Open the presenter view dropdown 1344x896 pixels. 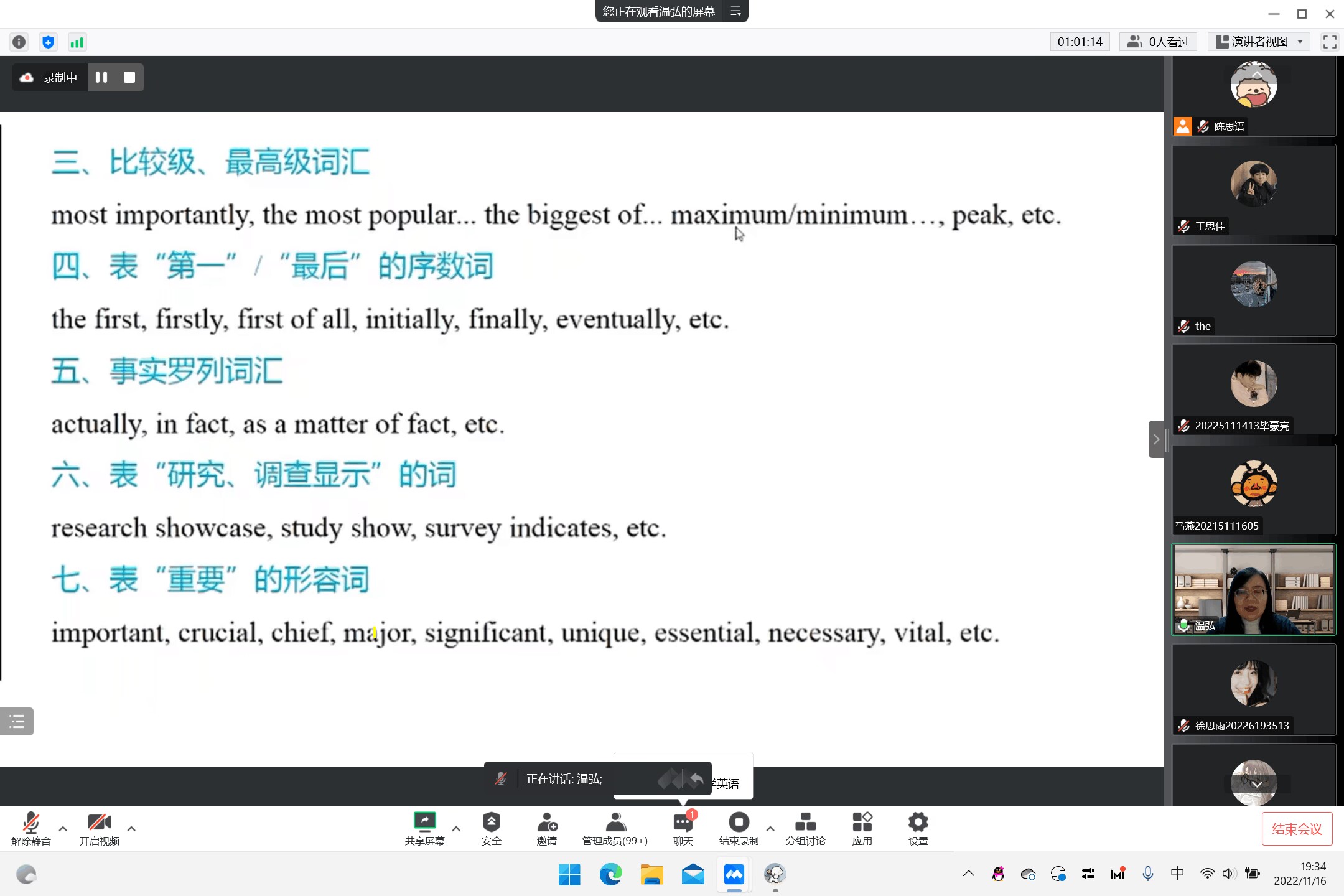[x=1259, y=42]
